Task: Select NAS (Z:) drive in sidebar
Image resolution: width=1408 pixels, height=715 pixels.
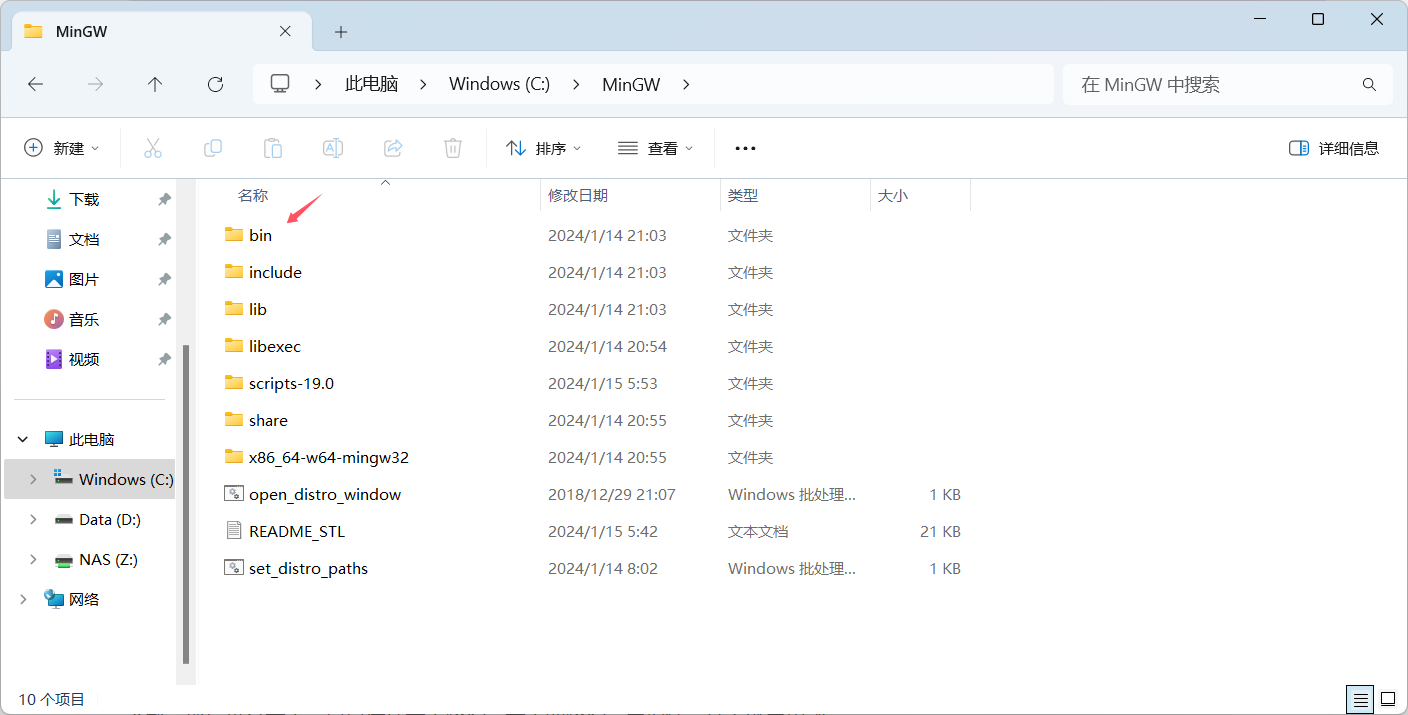Action: coord(108,559)
